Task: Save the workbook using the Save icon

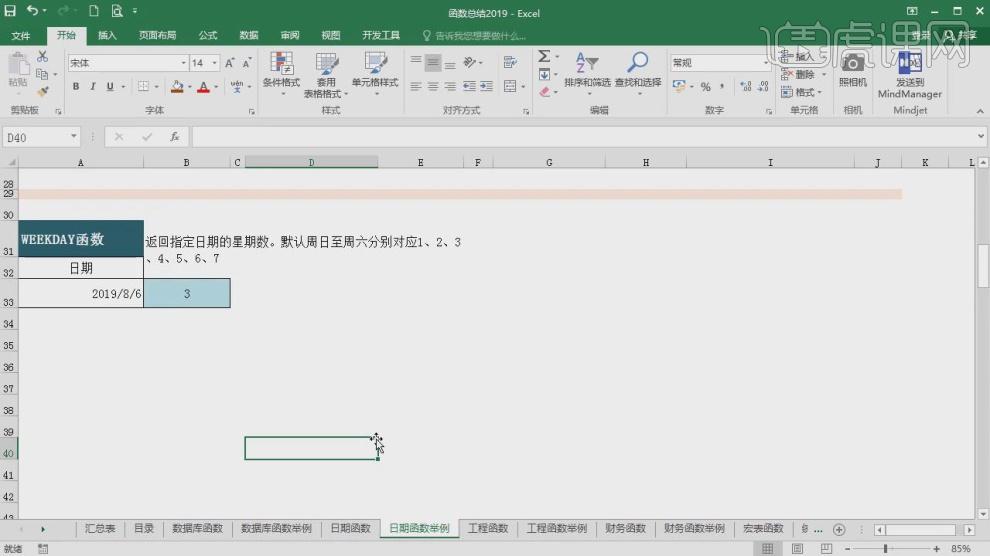Action: point(10,11)
